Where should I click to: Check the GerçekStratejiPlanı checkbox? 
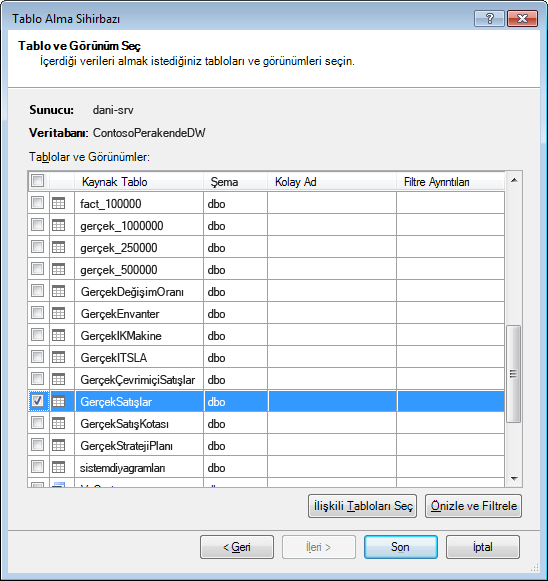point(37,445)
